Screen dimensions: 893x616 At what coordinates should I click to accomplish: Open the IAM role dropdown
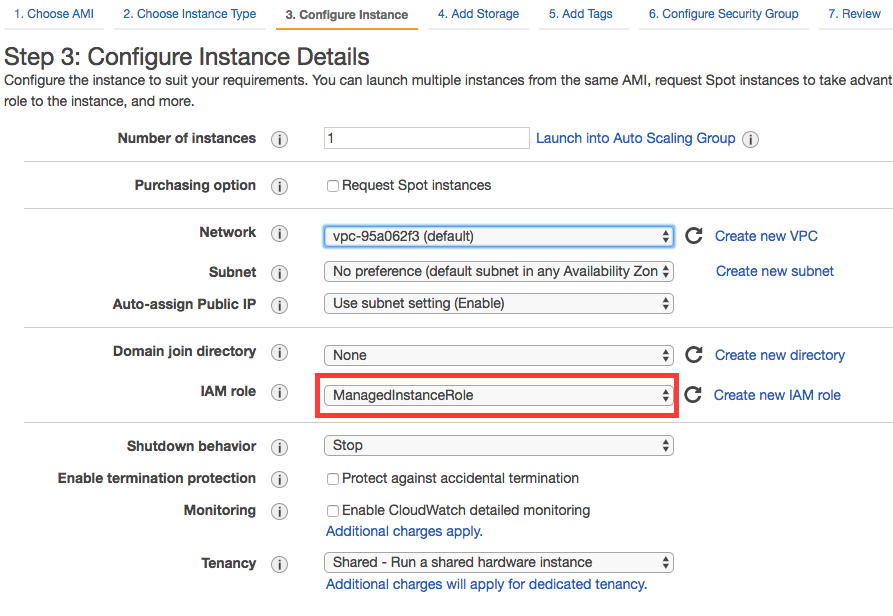498,396
